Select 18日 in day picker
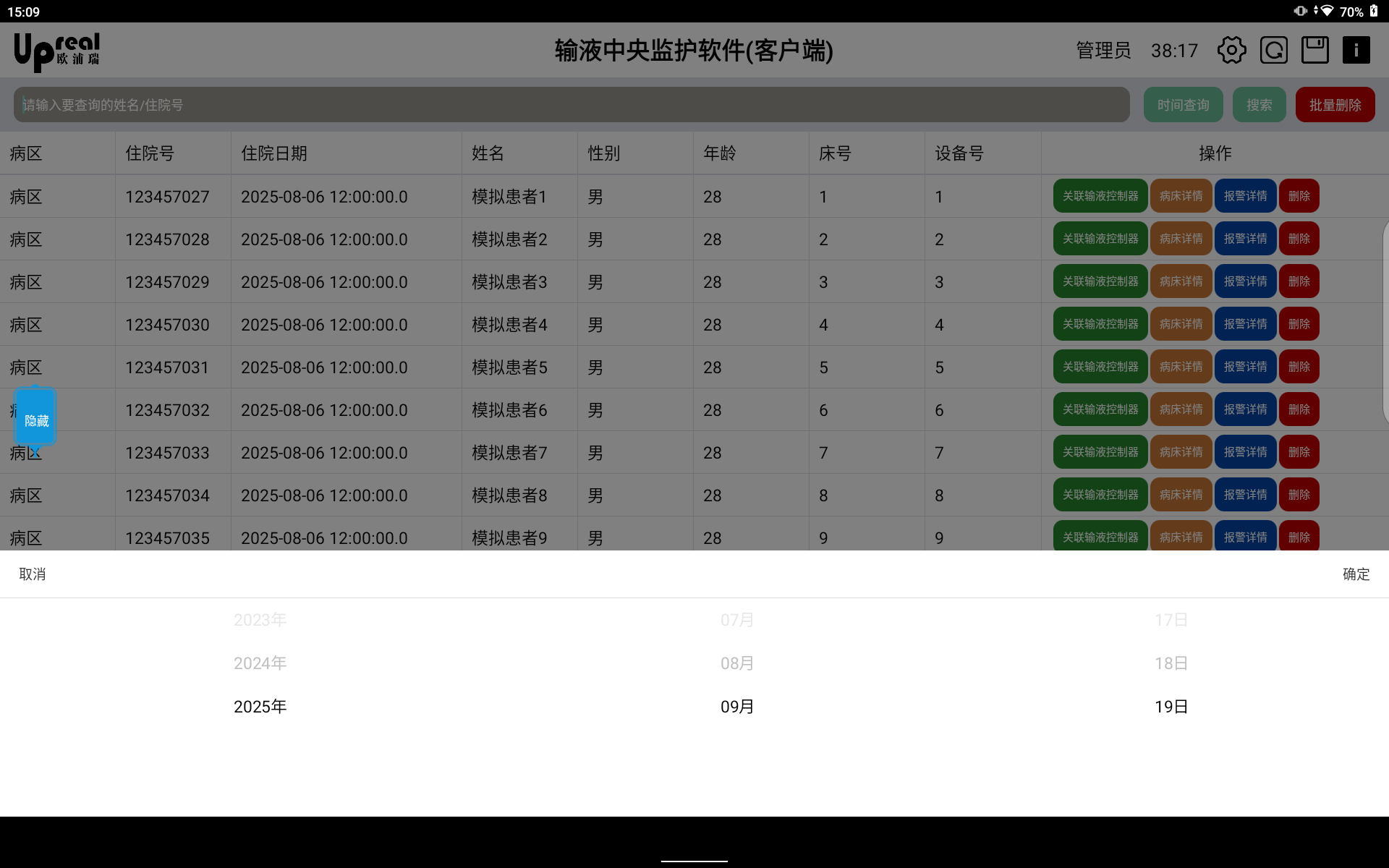 tap(1171, 663)
